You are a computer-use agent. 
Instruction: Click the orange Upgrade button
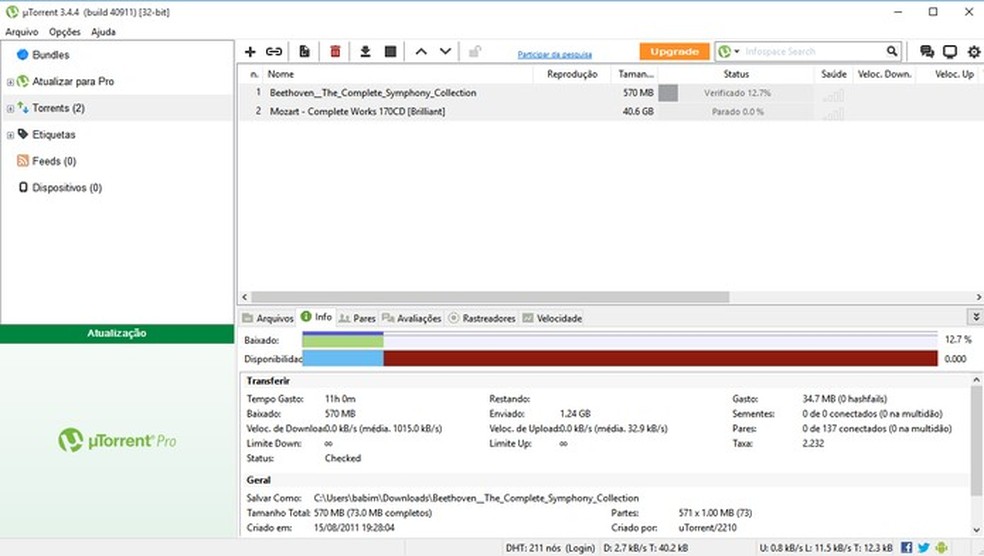tap(675, 51)
